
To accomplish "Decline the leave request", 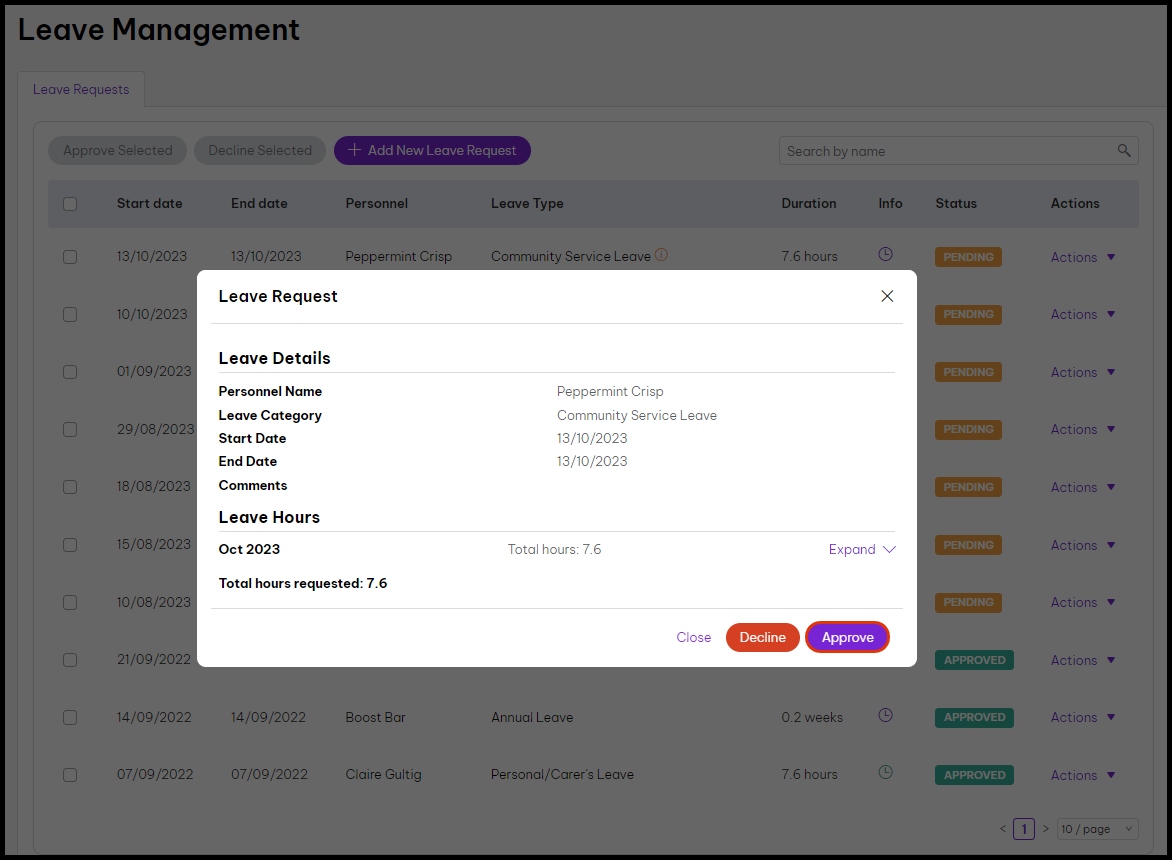I will click(x=762, y=637).
